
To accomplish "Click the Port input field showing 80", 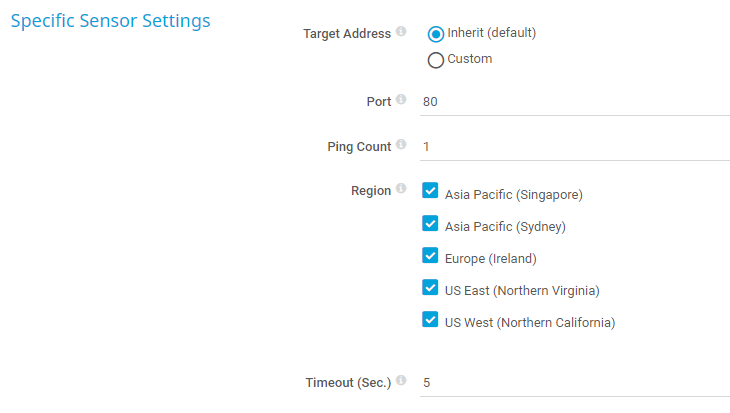I will [x=574, y=102].
